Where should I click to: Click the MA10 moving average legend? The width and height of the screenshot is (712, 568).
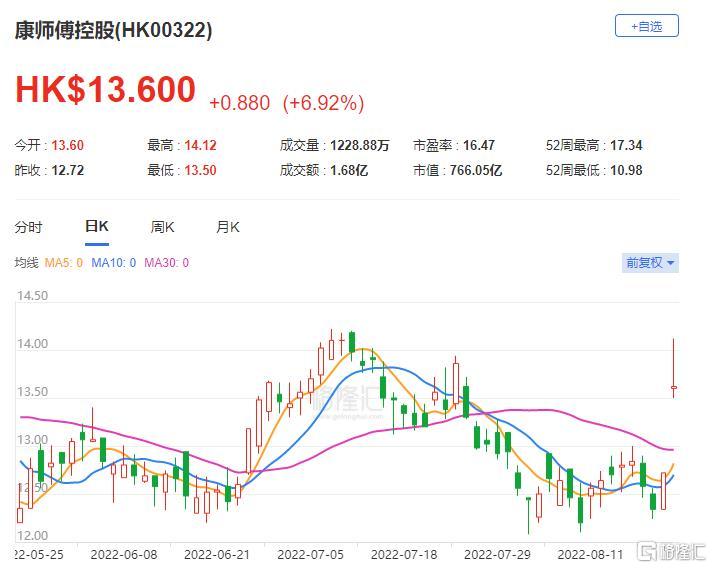tap(114, 263)
